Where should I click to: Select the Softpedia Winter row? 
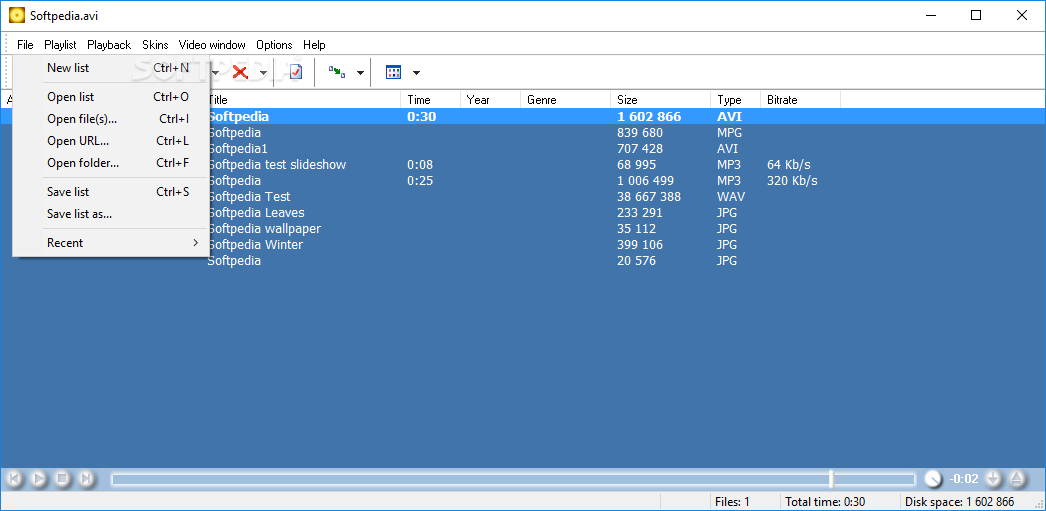click(523, 245)
